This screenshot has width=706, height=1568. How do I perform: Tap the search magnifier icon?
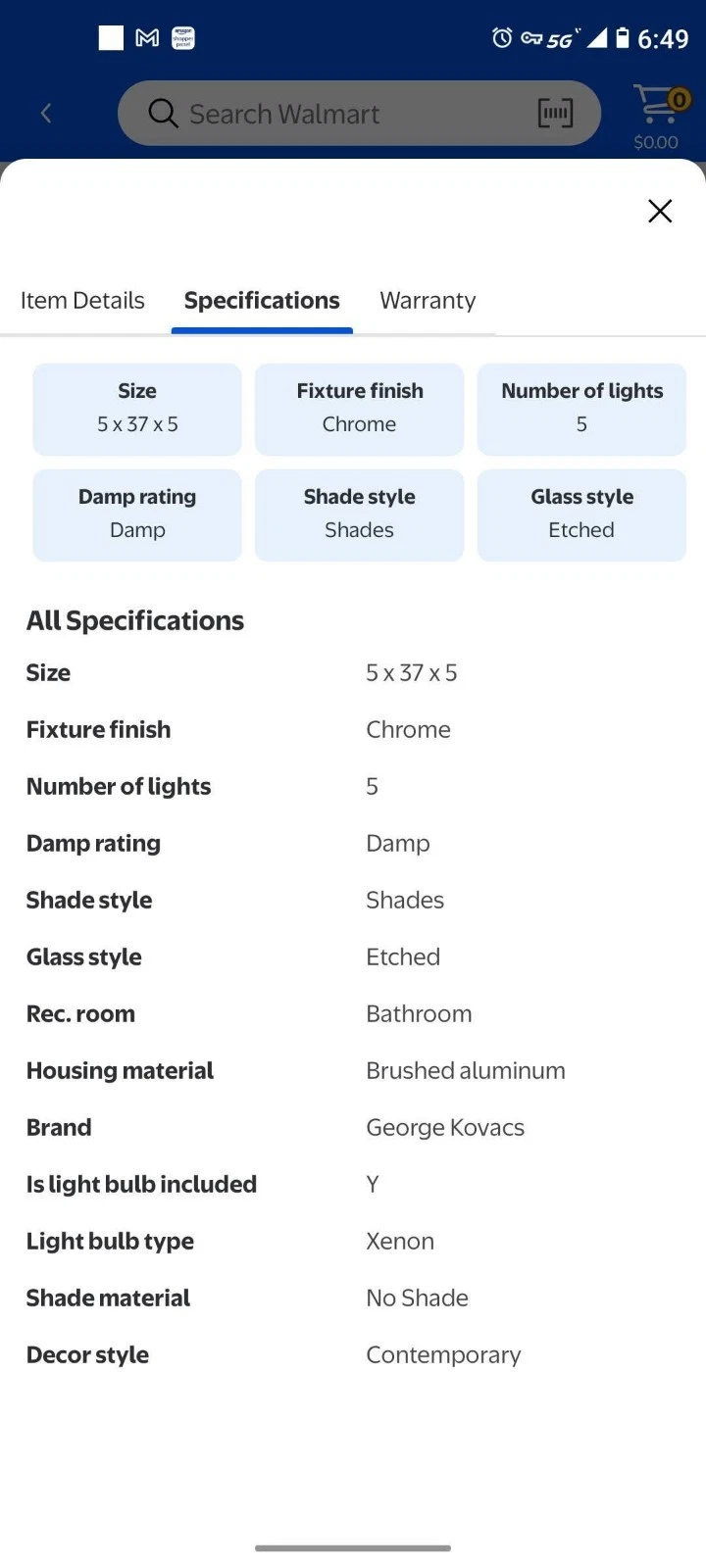coord(163,114)
